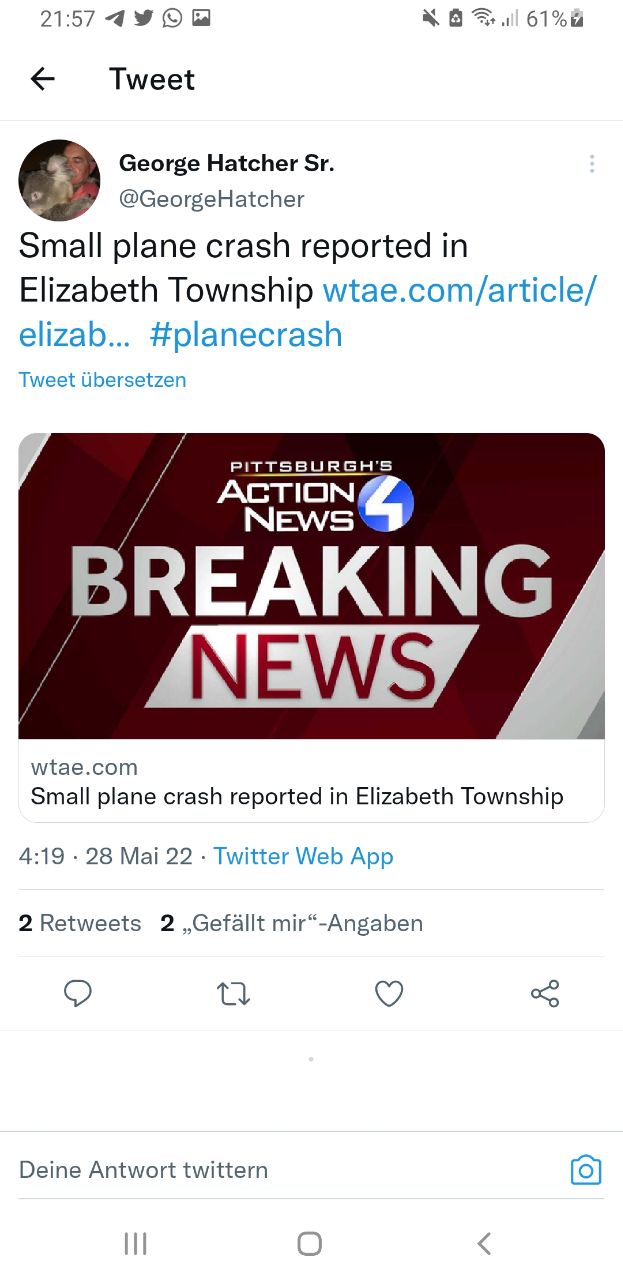Image resolution: width=623 pixels, height=1280 pixels.
Task: Open the reply comment icon
Action: click(x=78, y=993)
